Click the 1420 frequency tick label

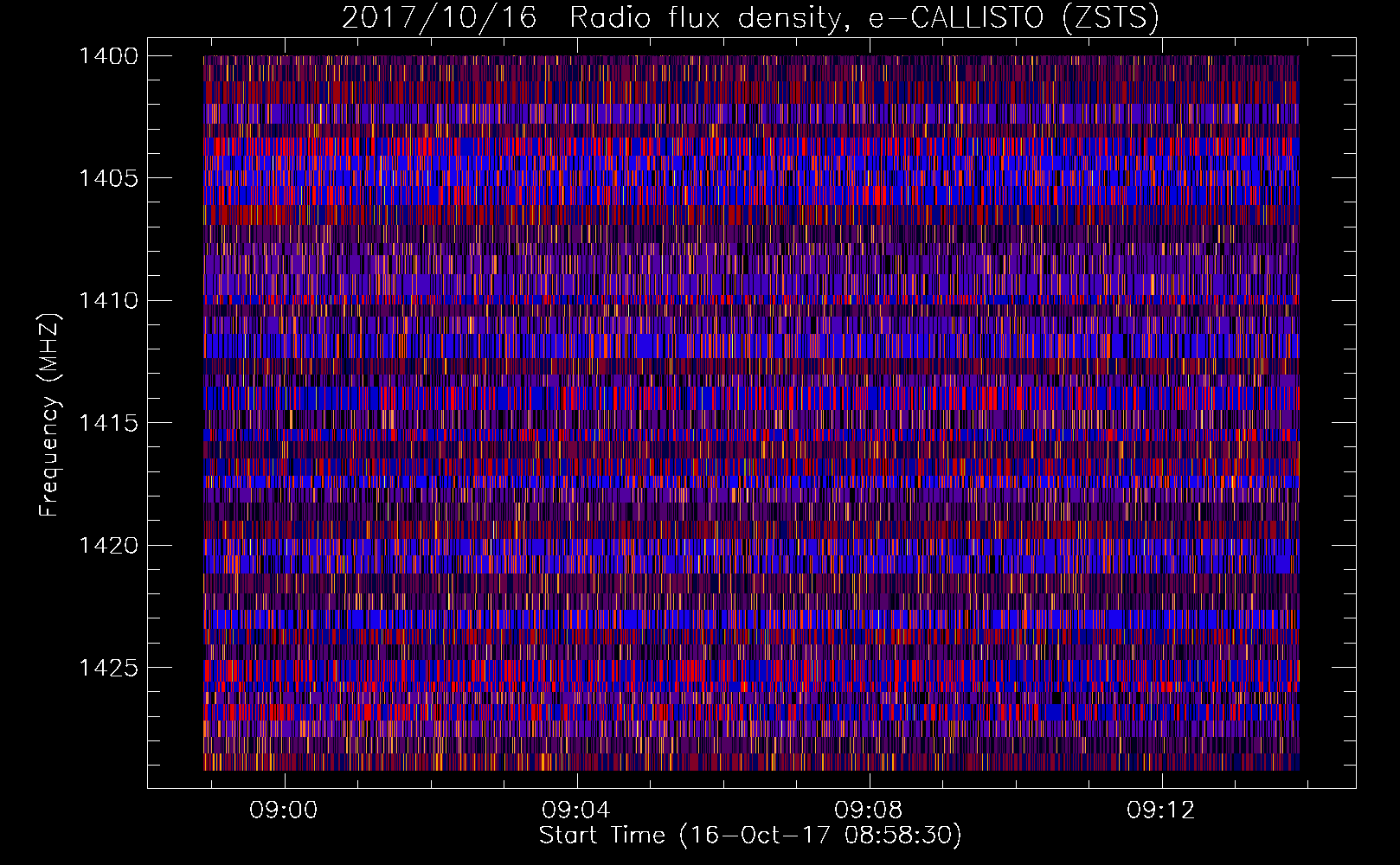[108, 546]
